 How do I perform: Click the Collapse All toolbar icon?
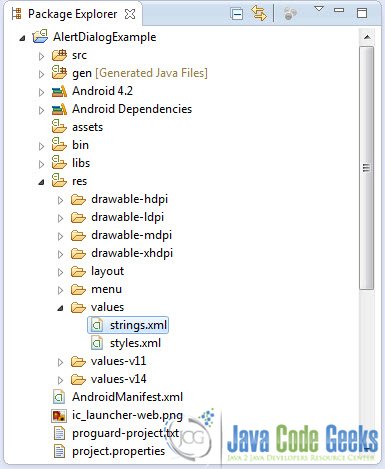point(237,14)
